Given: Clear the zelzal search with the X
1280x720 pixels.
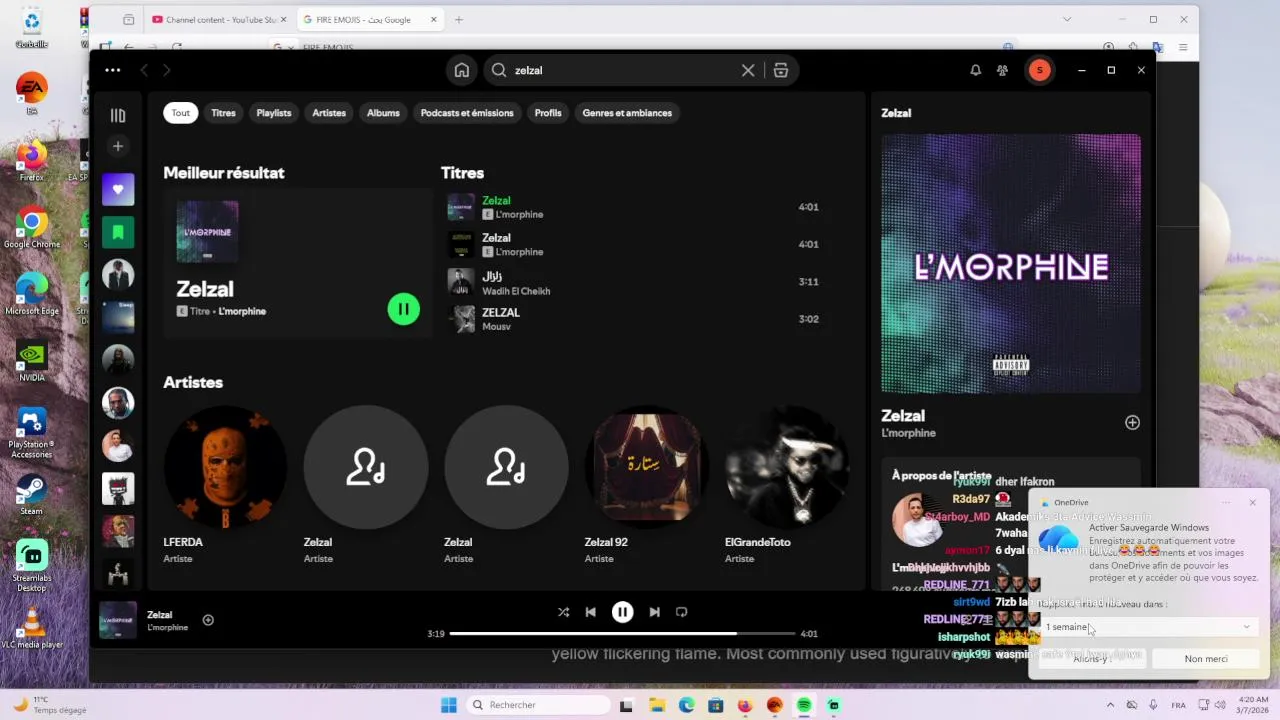Looking at the screenshot, I should [748, 70].
